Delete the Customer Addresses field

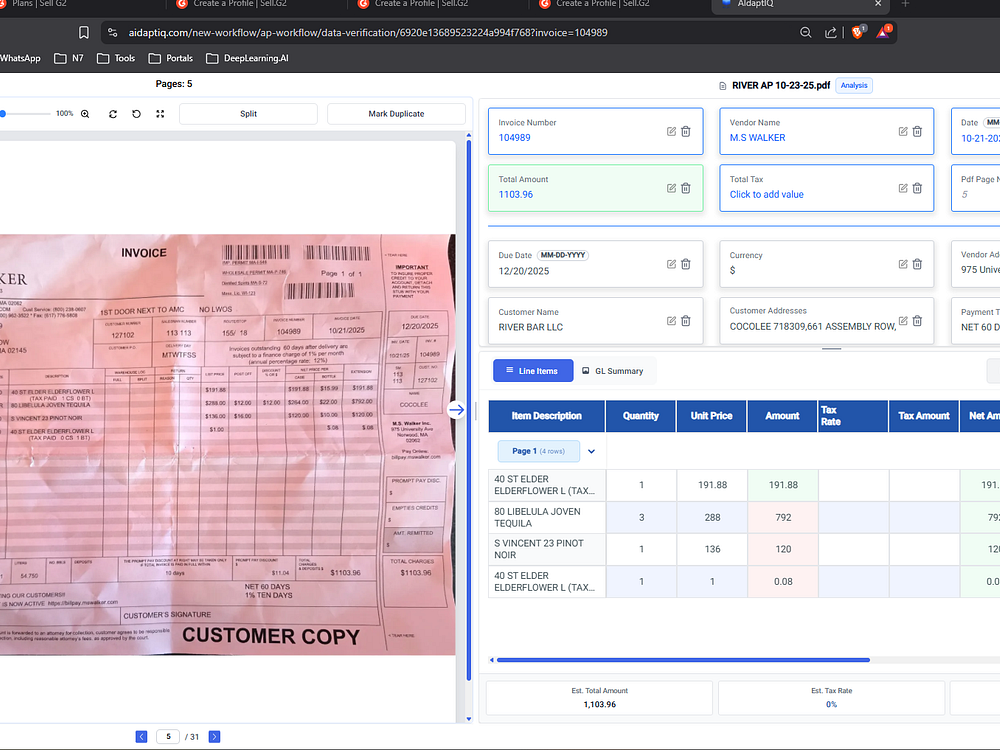[917, 321]
